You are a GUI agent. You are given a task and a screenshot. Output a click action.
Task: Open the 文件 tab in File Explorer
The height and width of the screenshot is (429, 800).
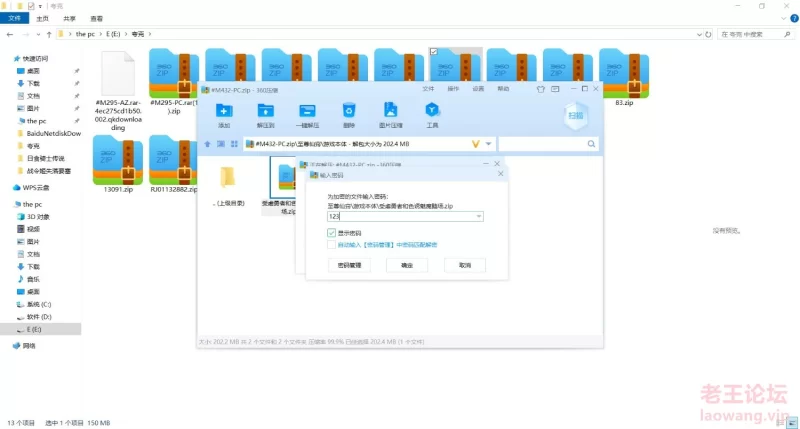coord(14,18)
